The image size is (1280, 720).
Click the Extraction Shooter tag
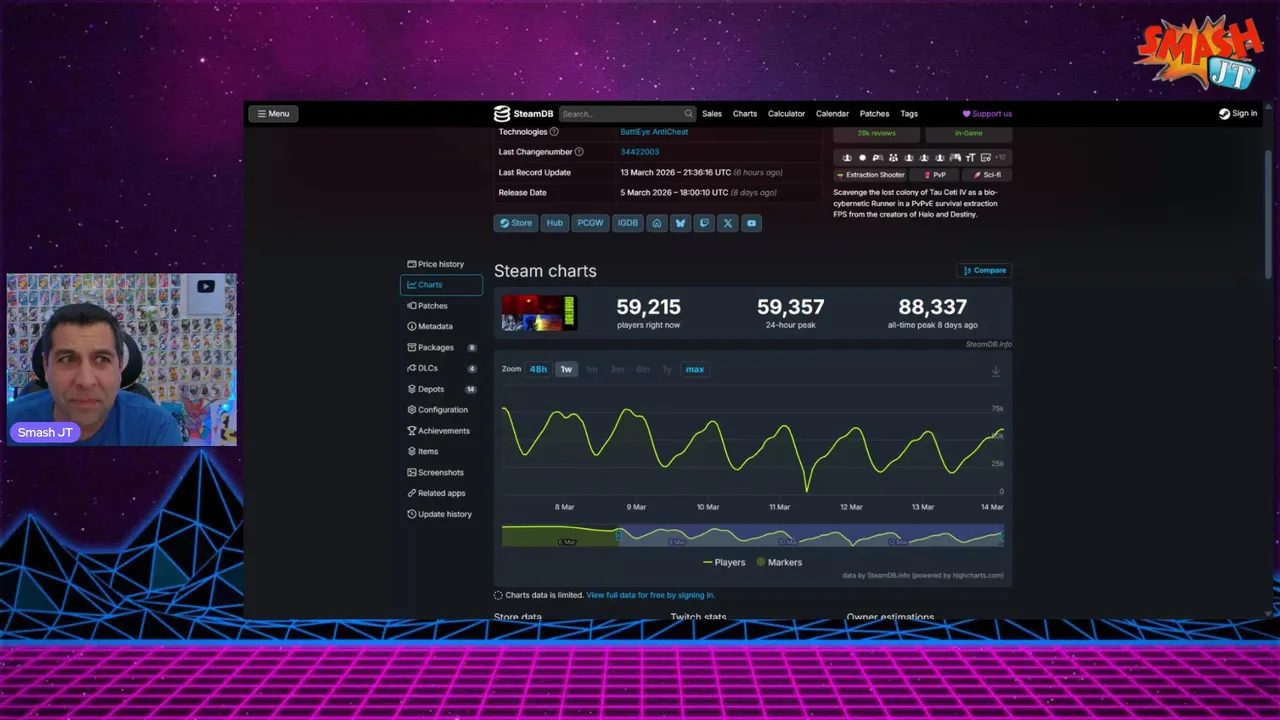click(x=870, y=175)
